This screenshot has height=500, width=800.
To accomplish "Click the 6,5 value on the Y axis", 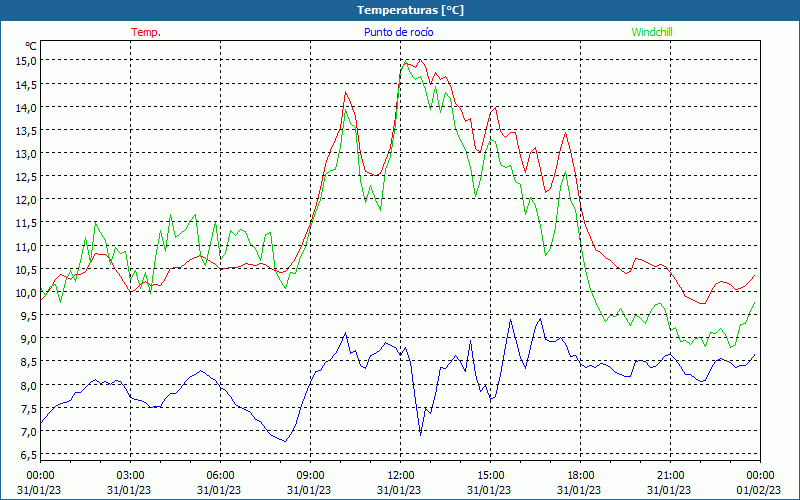I will coord(28,454).
